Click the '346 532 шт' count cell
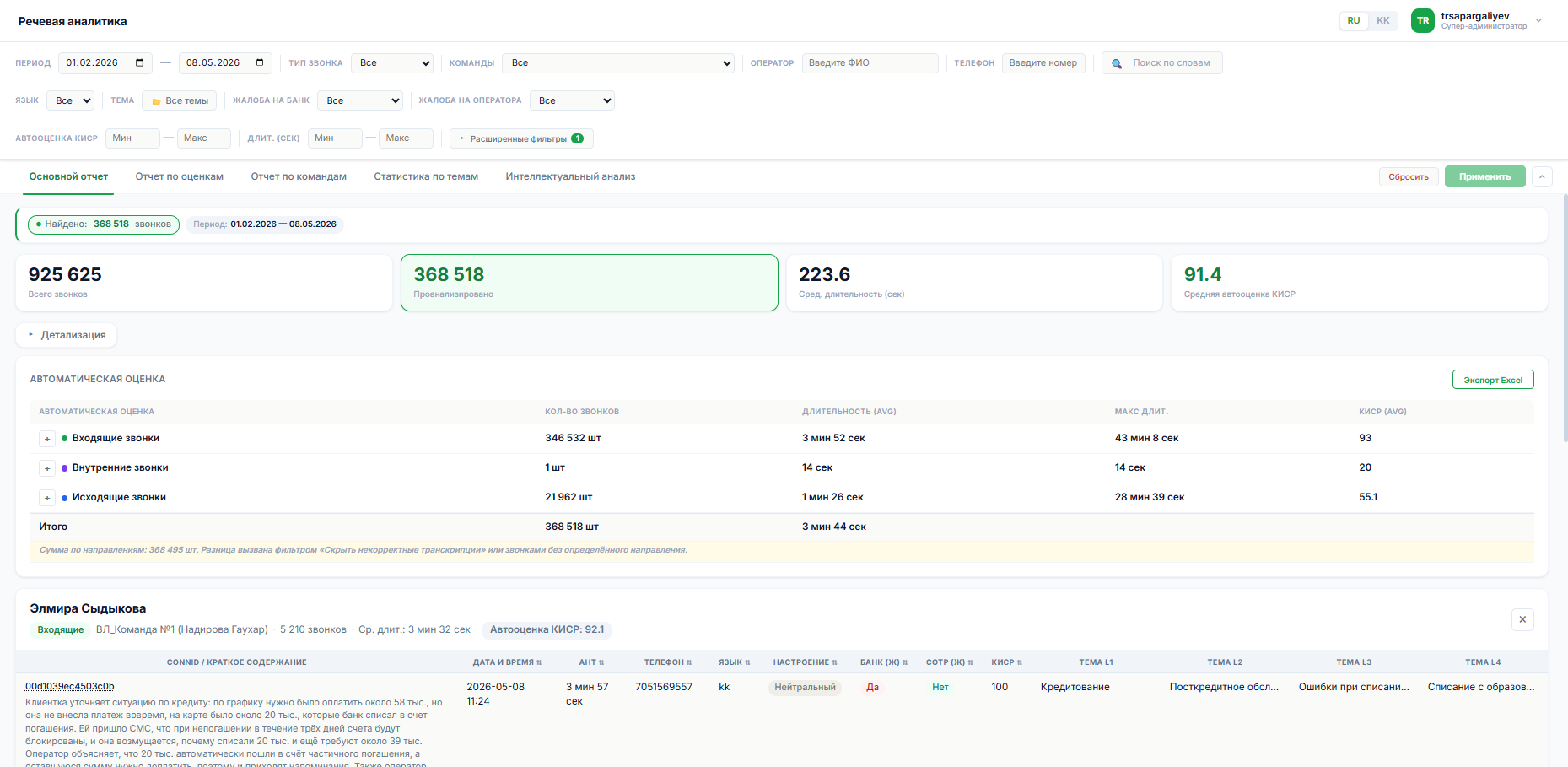This screenshot has height=767, width=1568. [573, 438]
